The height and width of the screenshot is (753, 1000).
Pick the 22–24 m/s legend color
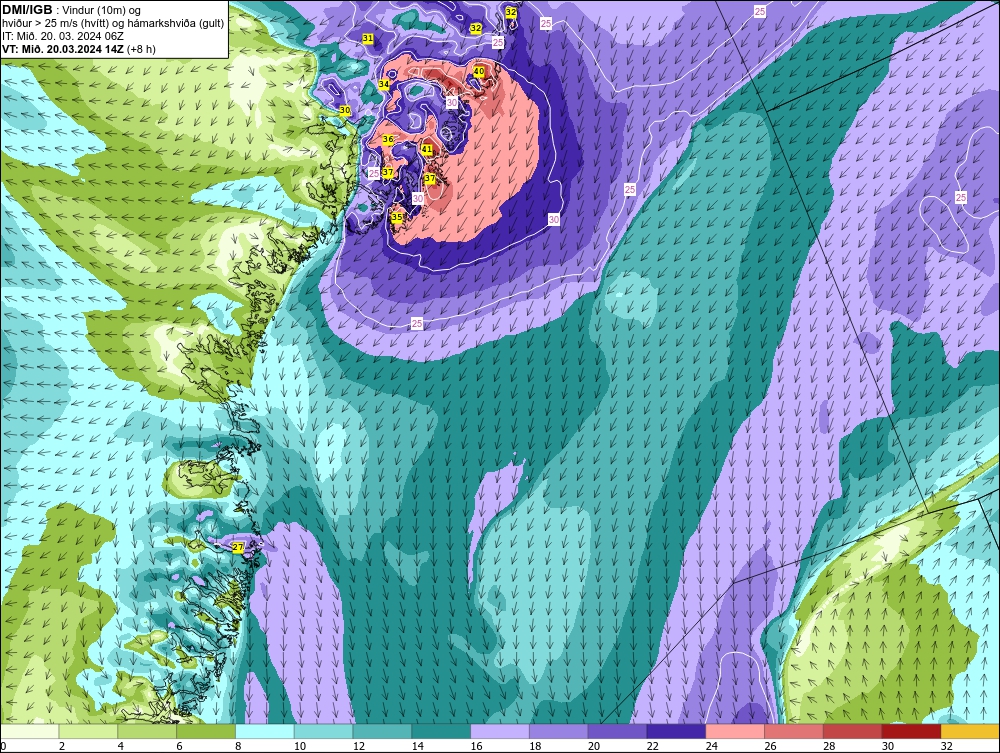676,731
